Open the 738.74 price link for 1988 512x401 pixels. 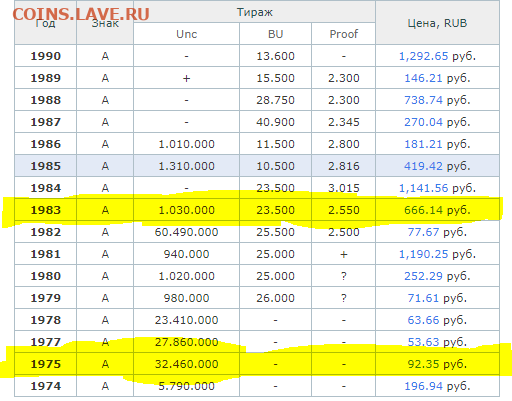coord(423,100)
